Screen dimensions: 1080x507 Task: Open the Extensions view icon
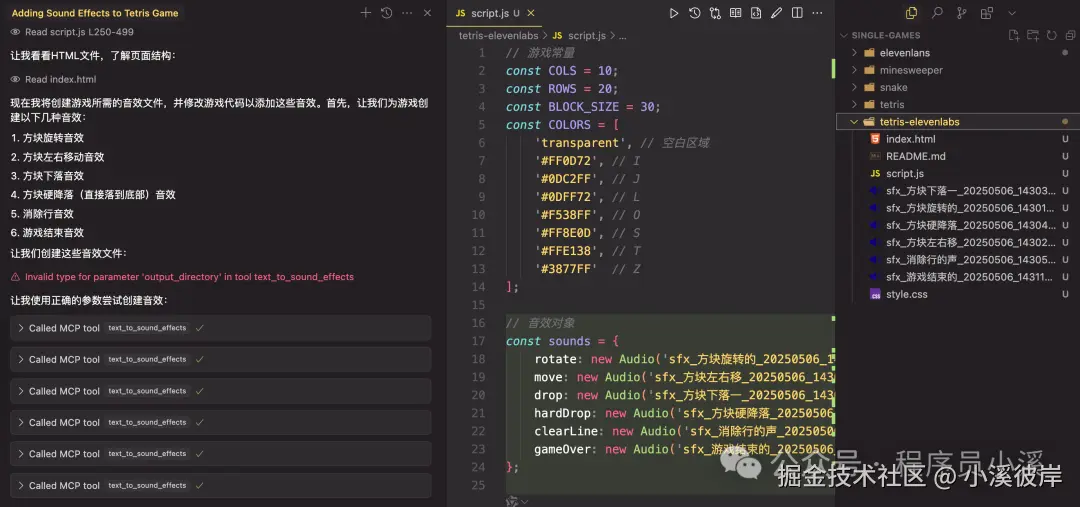point(987,13)
